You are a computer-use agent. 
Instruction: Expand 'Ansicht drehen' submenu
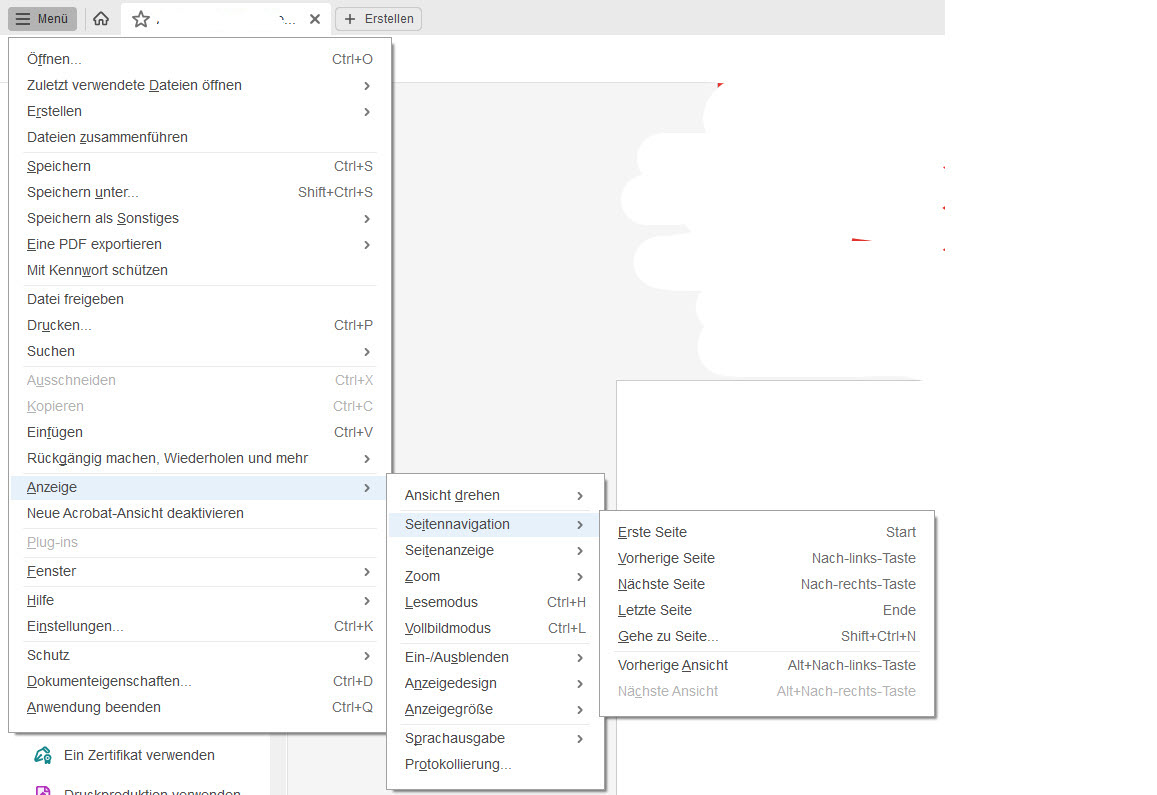494,495
